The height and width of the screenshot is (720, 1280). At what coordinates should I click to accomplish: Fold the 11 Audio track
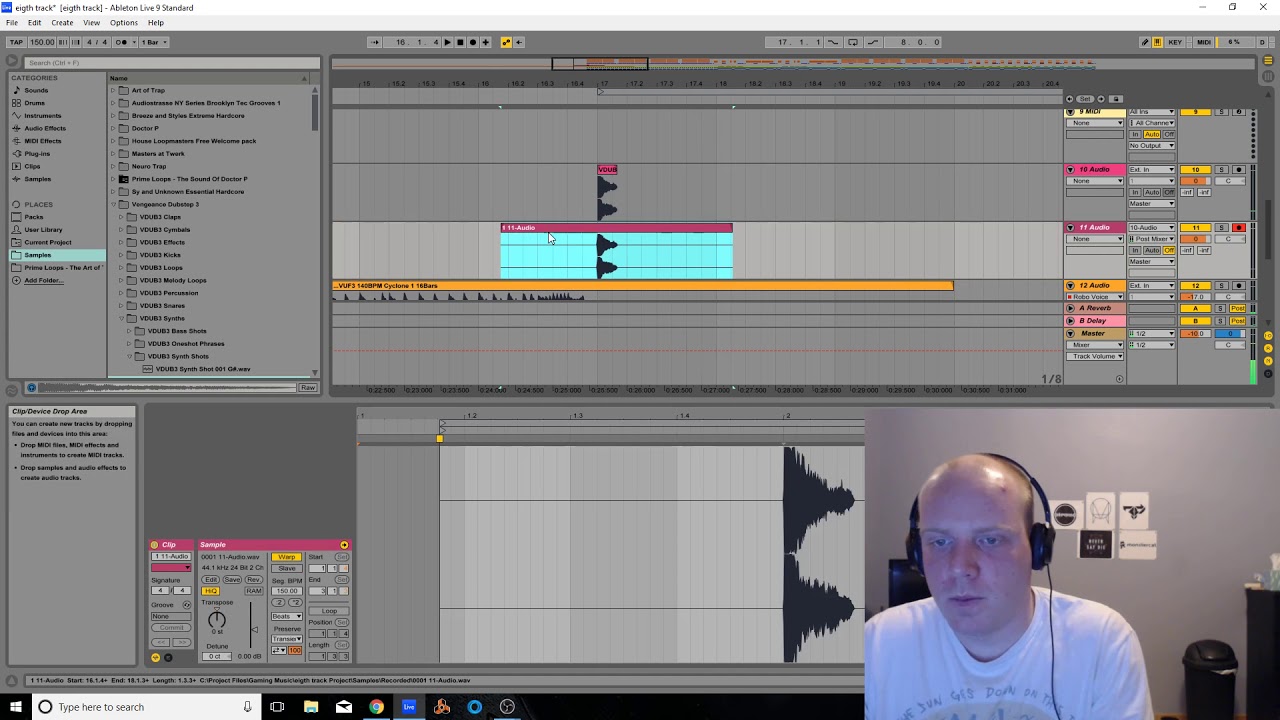pos(1070,228)
